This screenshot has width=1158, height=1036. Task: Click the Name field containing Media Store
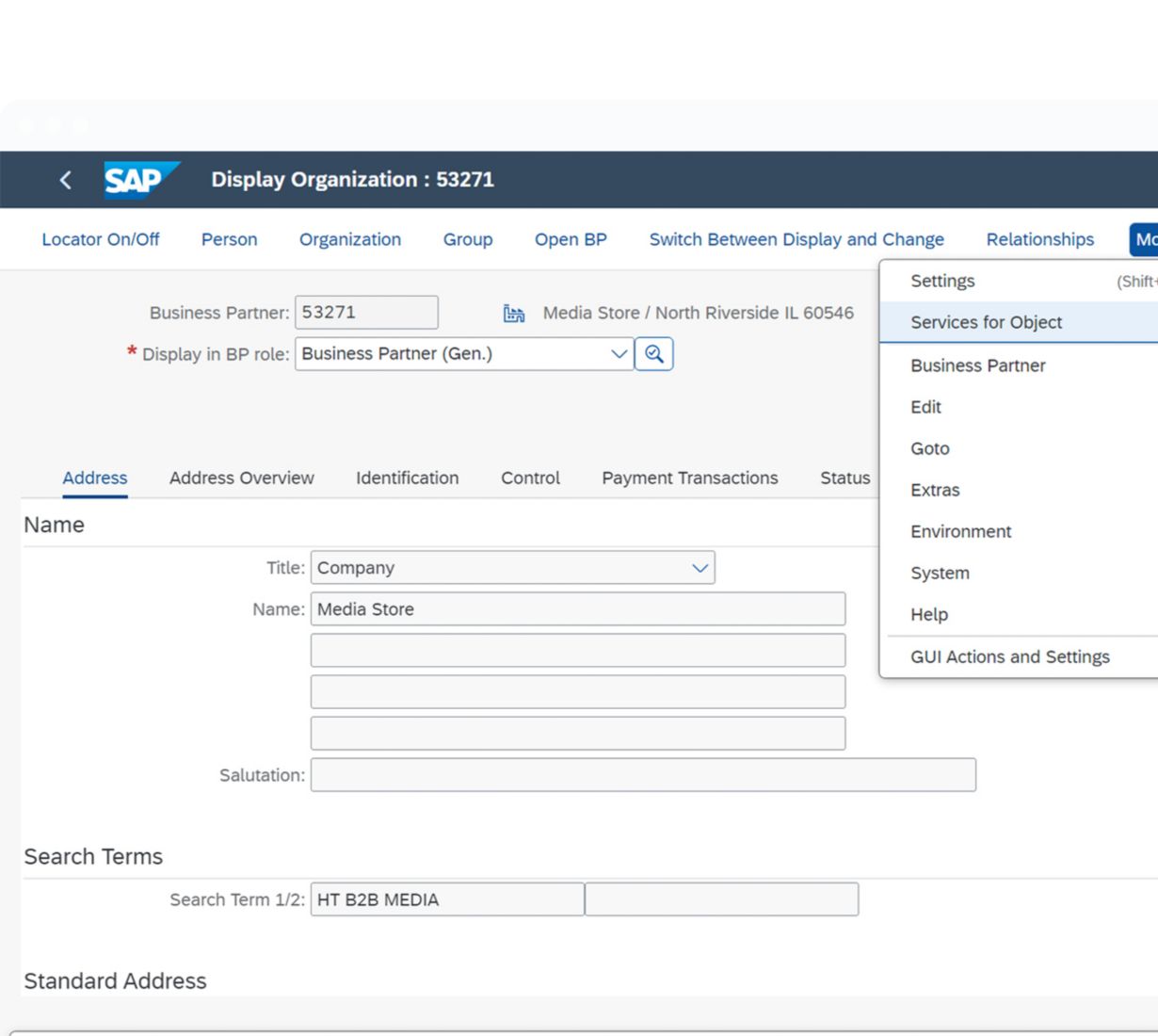[x=577, y=609]
